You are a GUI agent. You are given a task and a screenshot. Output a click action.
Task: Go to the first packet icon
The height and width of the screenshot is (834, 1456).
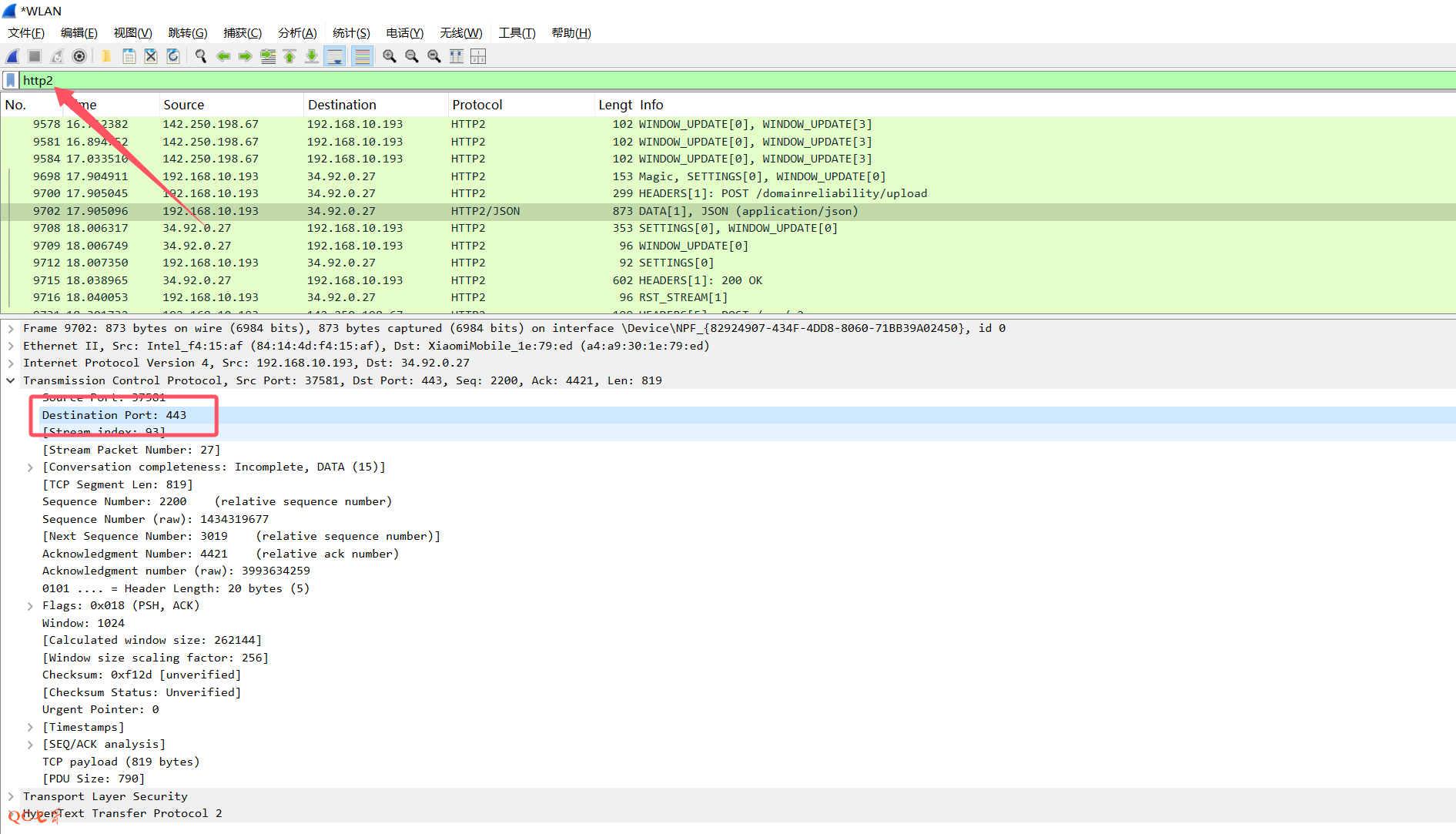(x=290, y=56)
